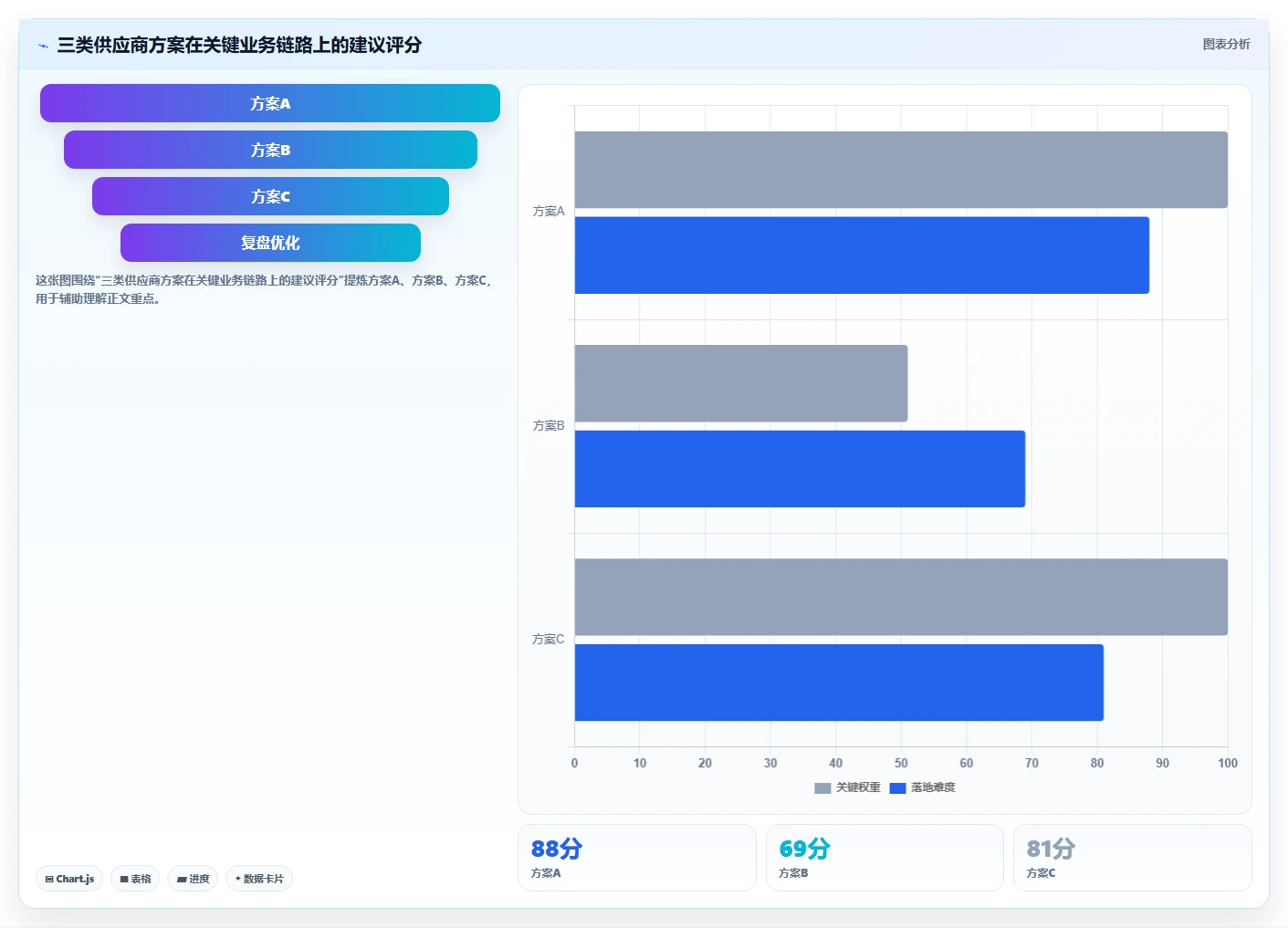Open the 88分 方案A data card
This screenshot has width=1288, height=928.
point(637,858)
